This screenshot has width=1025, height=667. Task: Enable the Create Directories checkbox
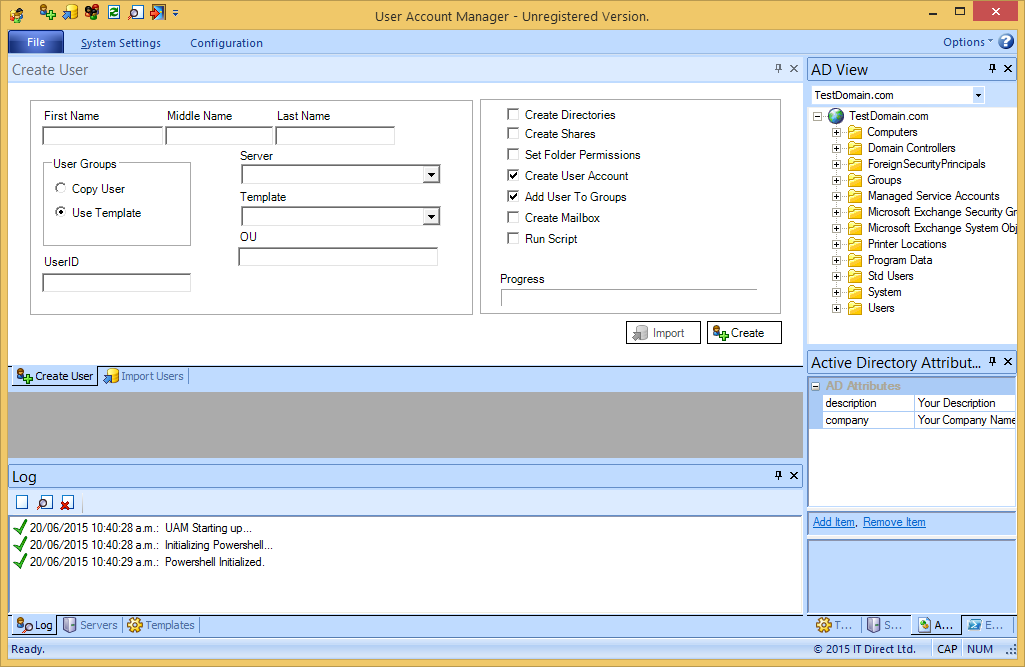point(513,115)
